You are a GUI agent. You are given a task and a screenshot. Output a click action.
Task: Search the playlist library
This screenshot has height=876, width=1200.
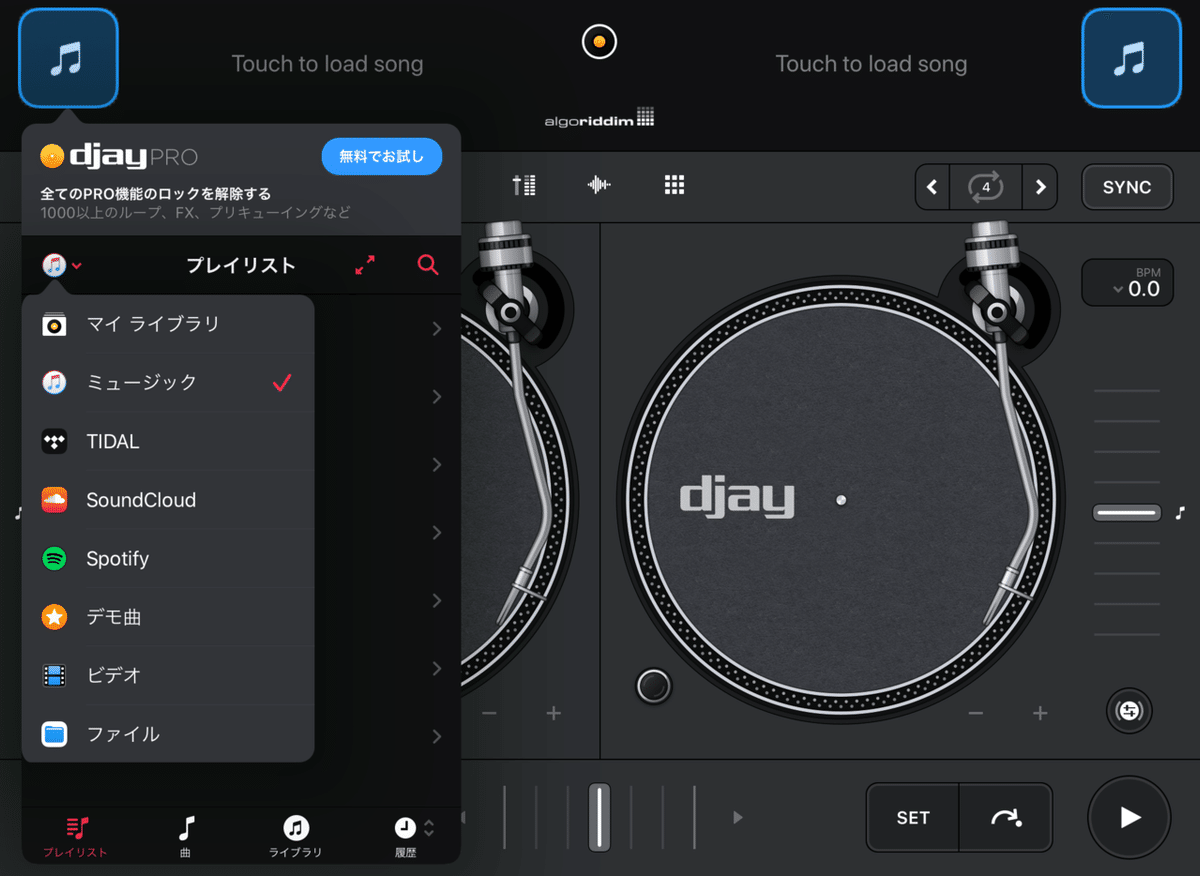428,265
